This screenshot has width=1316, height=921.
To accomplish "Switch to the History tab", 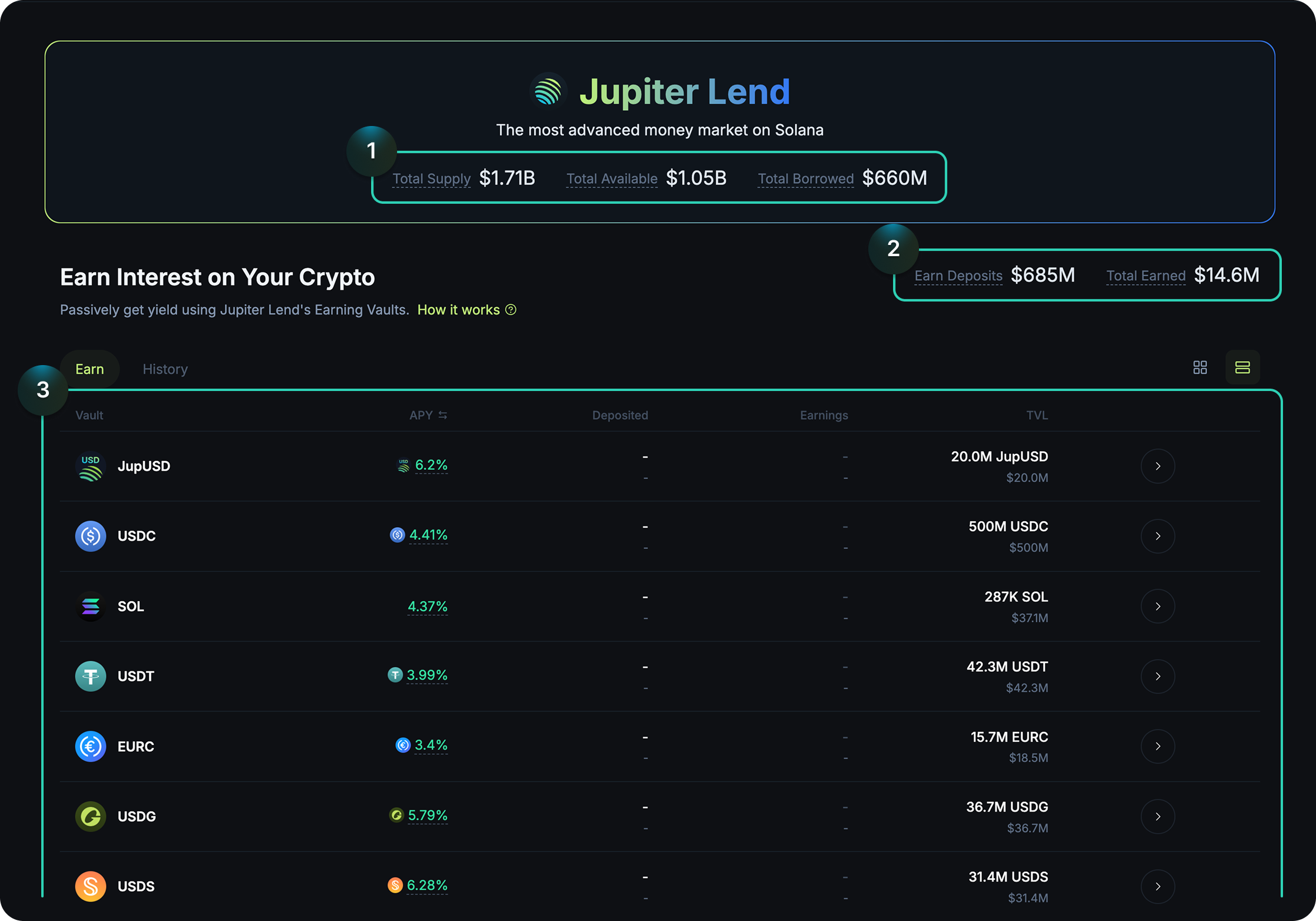I will pyautogui.click(x=165, y=369).
